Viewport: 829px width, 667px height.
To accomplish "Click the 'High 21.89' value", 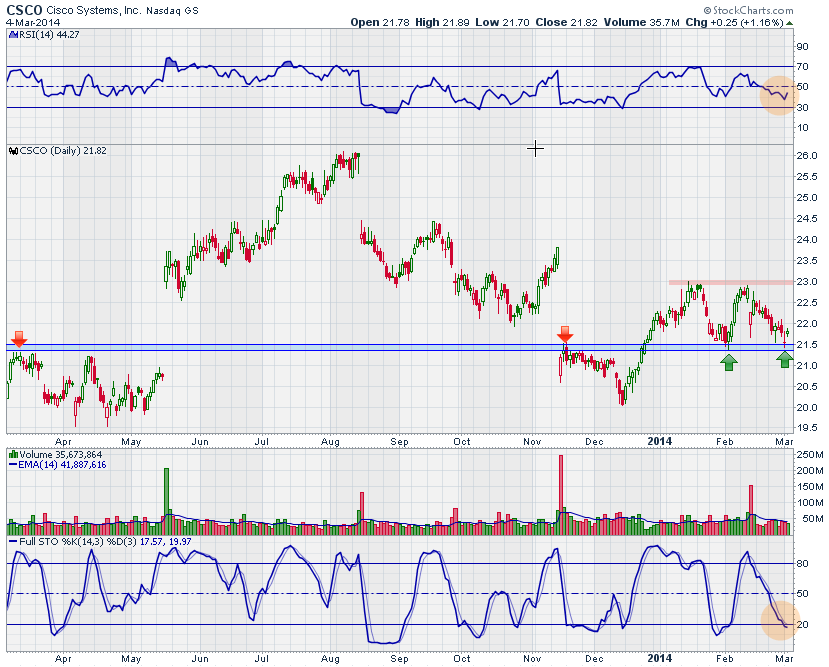I will (x=443, y=22).
